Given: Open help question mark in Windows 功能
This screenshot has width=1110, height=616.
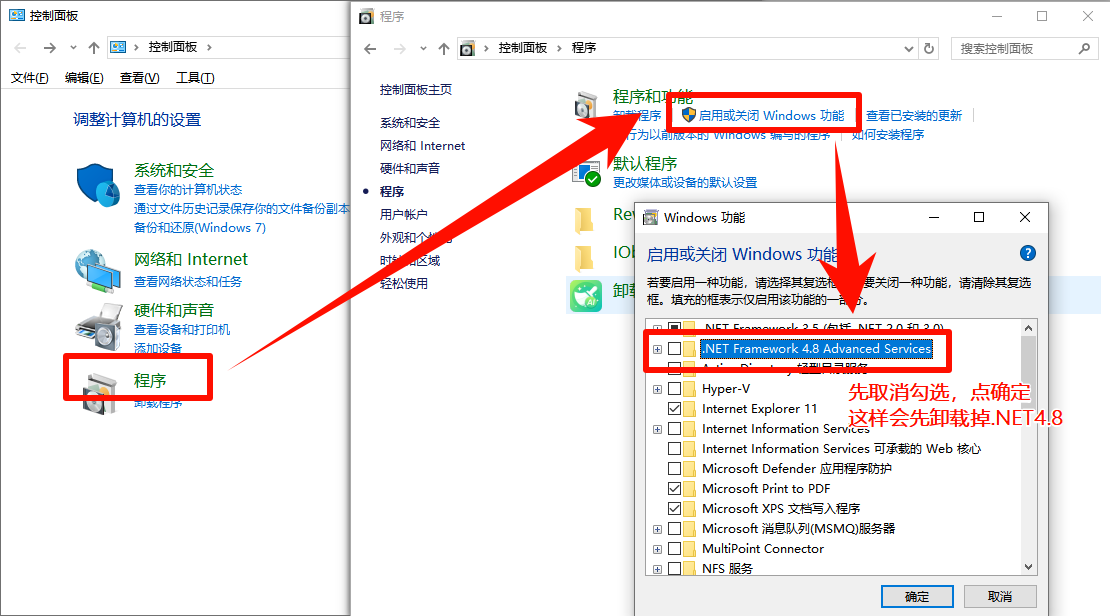Looking at the screenshot, I should click(x=1027, y=253).
